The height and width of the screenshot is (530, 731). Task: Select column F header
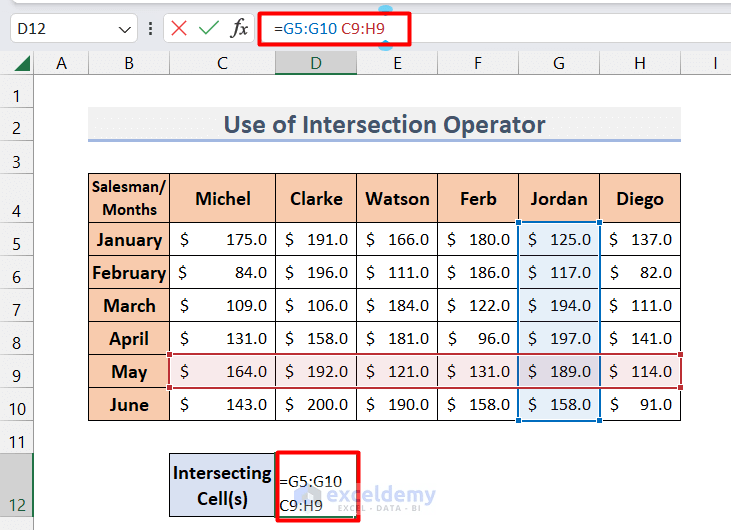[x=478, y=63]
